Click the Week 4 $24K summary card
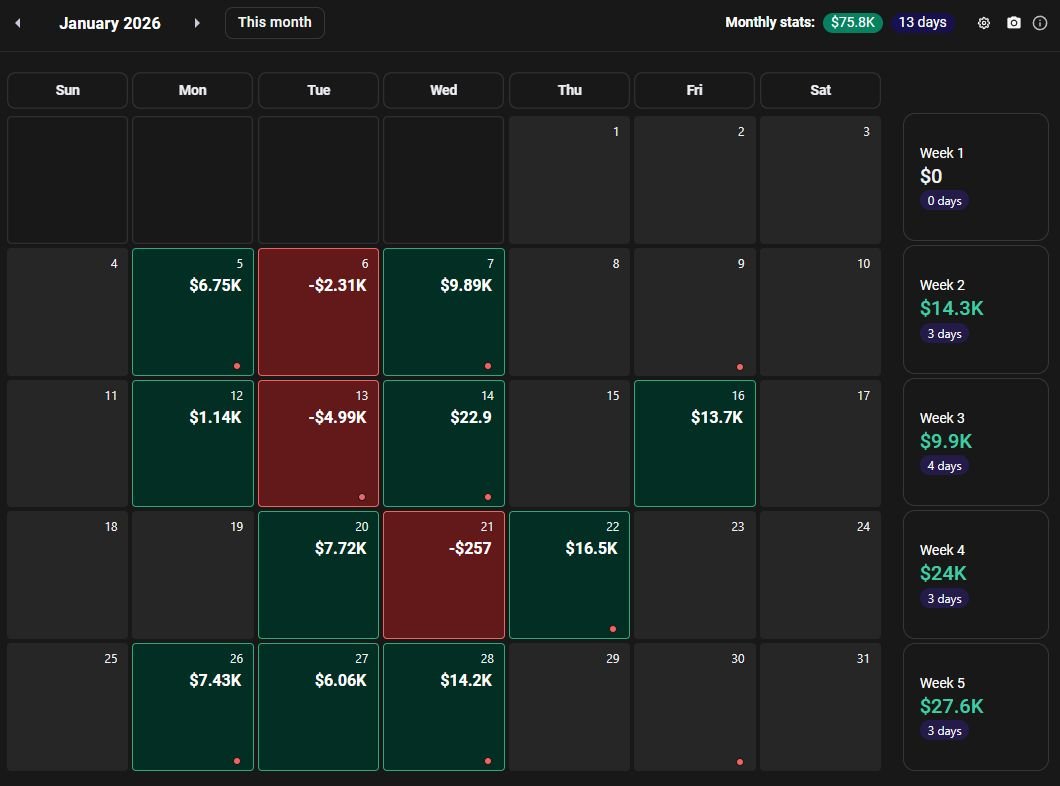Image resolution: width=1060 pixels, height=786 pixels. (x=975, y=574)
